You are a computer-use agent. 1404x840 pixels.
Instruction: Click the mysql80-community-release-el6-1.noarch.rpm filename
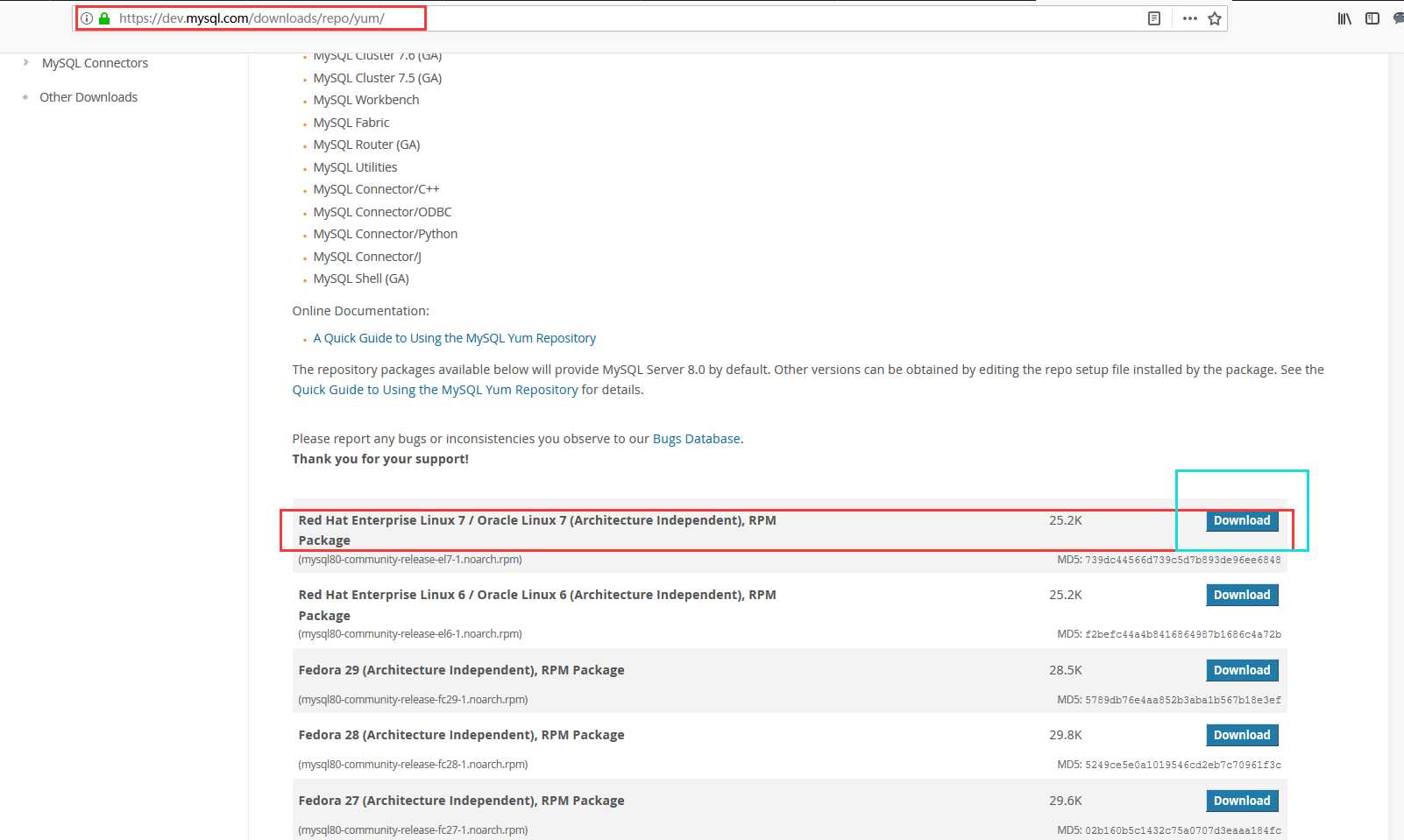coord(410,634)
